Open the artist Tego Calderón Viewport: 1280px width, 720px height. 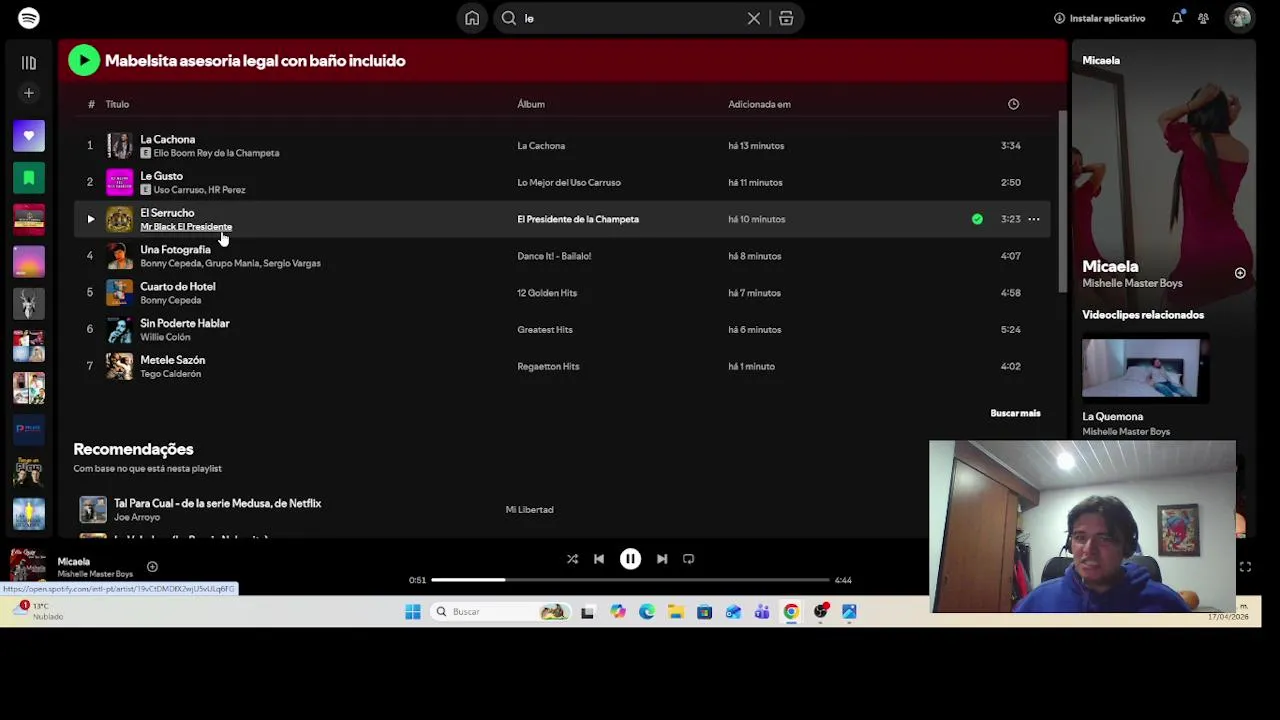[x=170, y=374]
